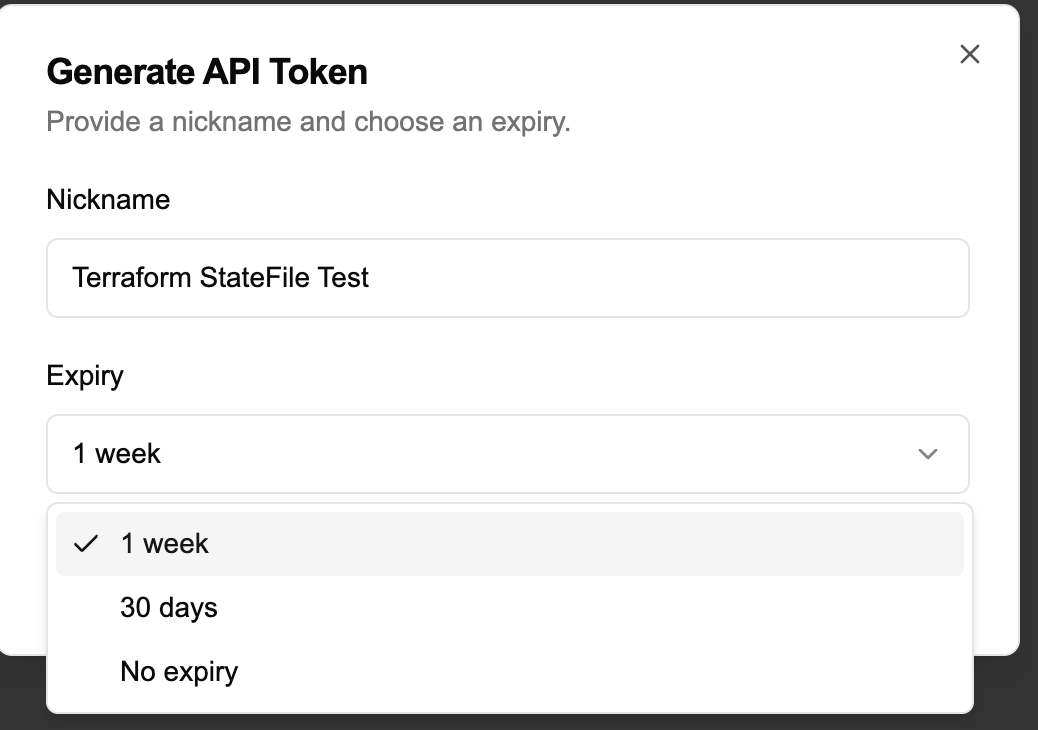Click the chevron arrow on Expiry dropdown
1038x730 pixels.
point(928,454)
